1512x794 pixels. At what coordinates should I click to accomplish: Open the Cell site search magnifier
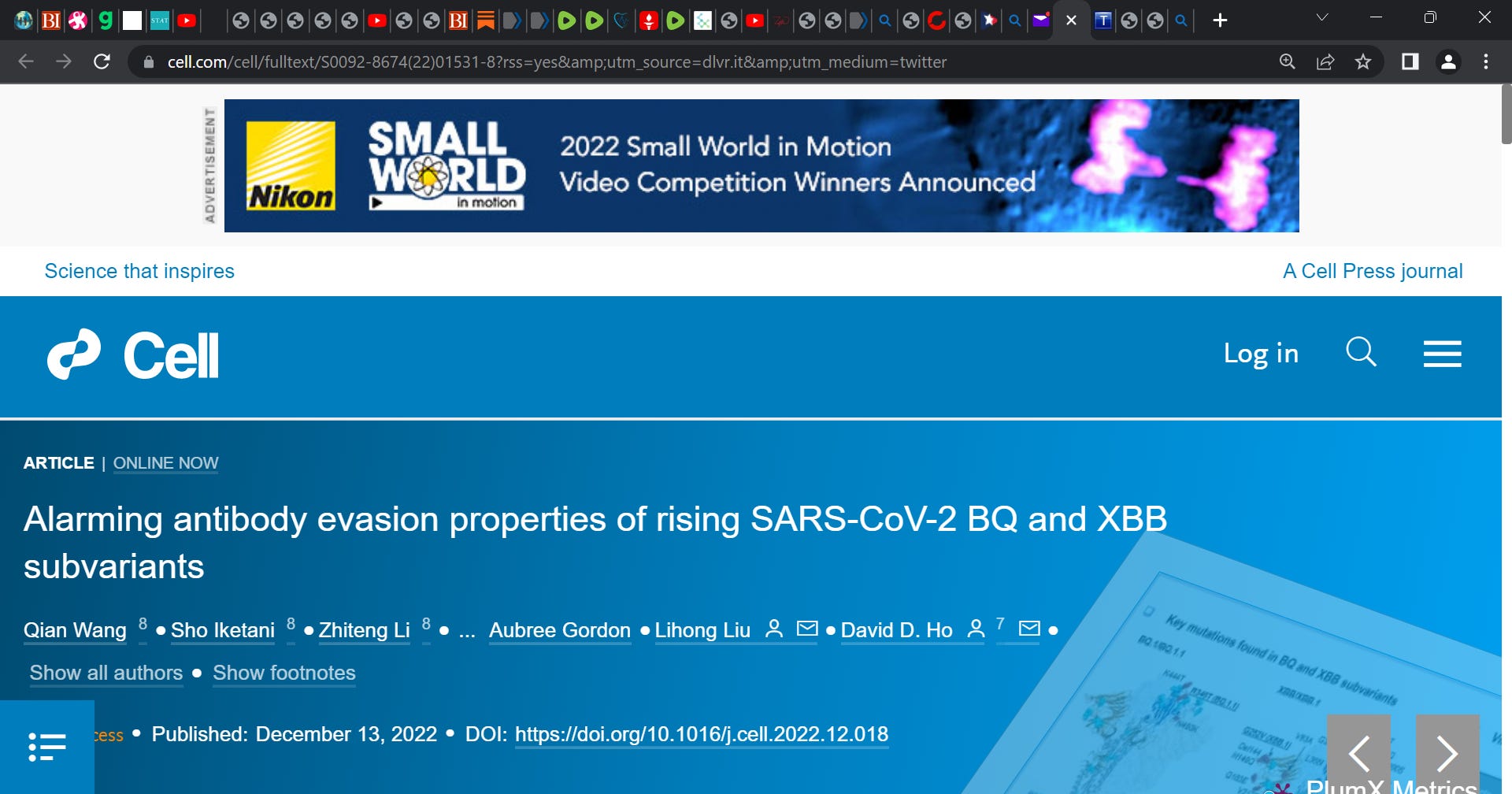(x=1361, y=352)
